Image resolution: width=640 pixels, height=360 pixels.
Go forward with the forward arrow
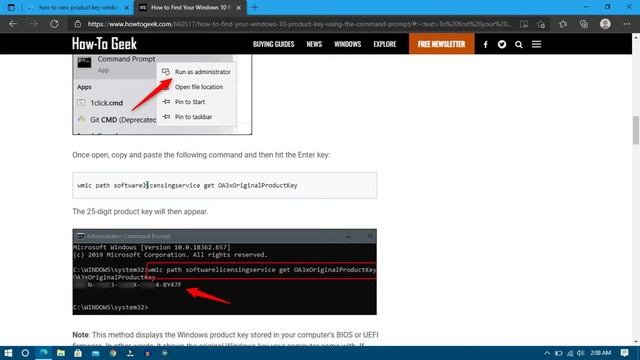coord(33,24)
